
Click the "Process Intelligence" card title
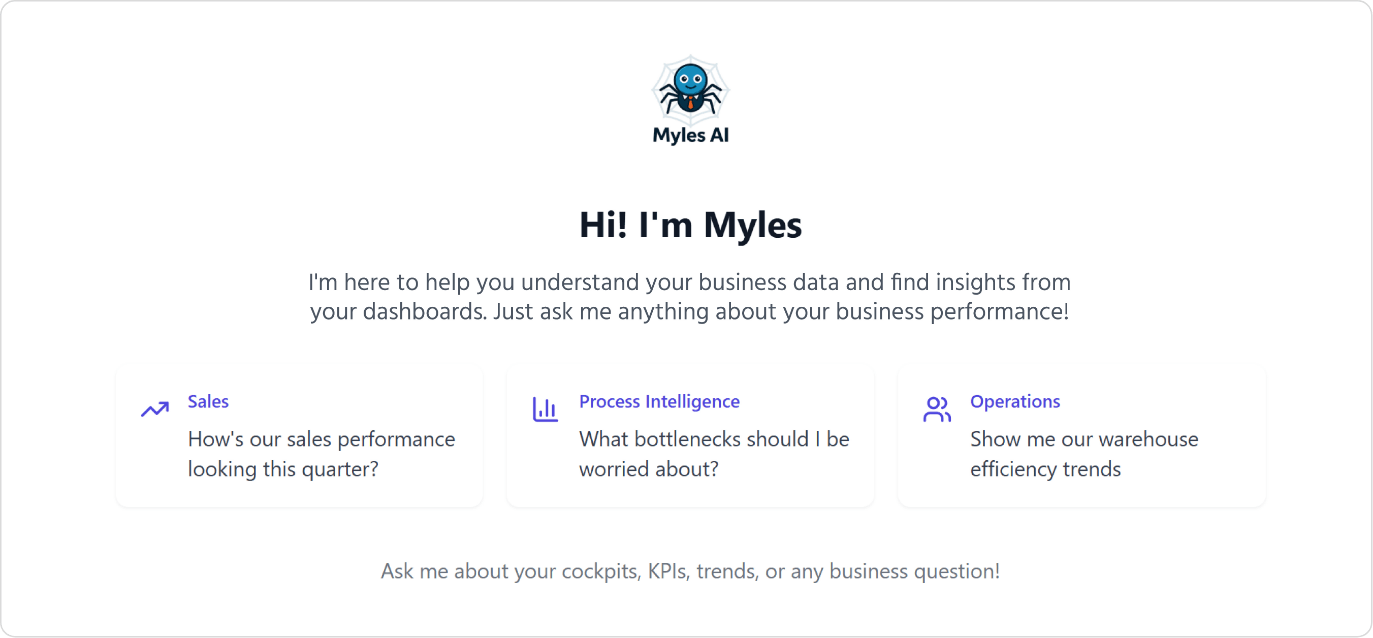(x=659, y=402)
